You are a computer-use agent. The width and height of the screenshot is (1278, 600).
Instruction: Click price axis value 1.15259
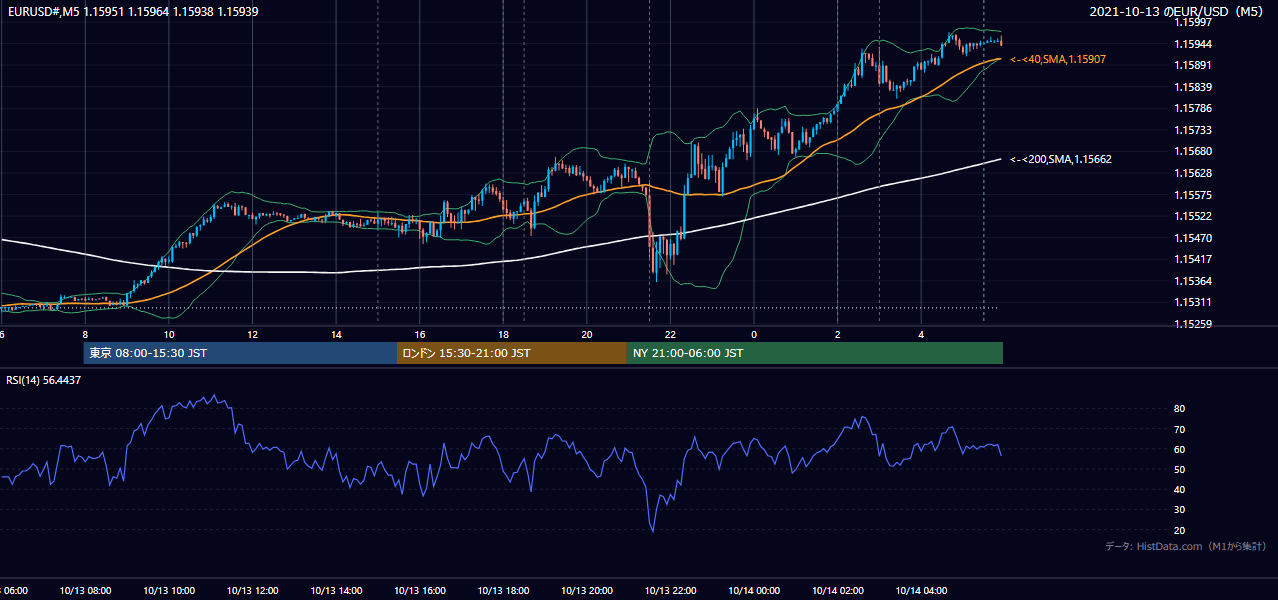(1193, 324)
